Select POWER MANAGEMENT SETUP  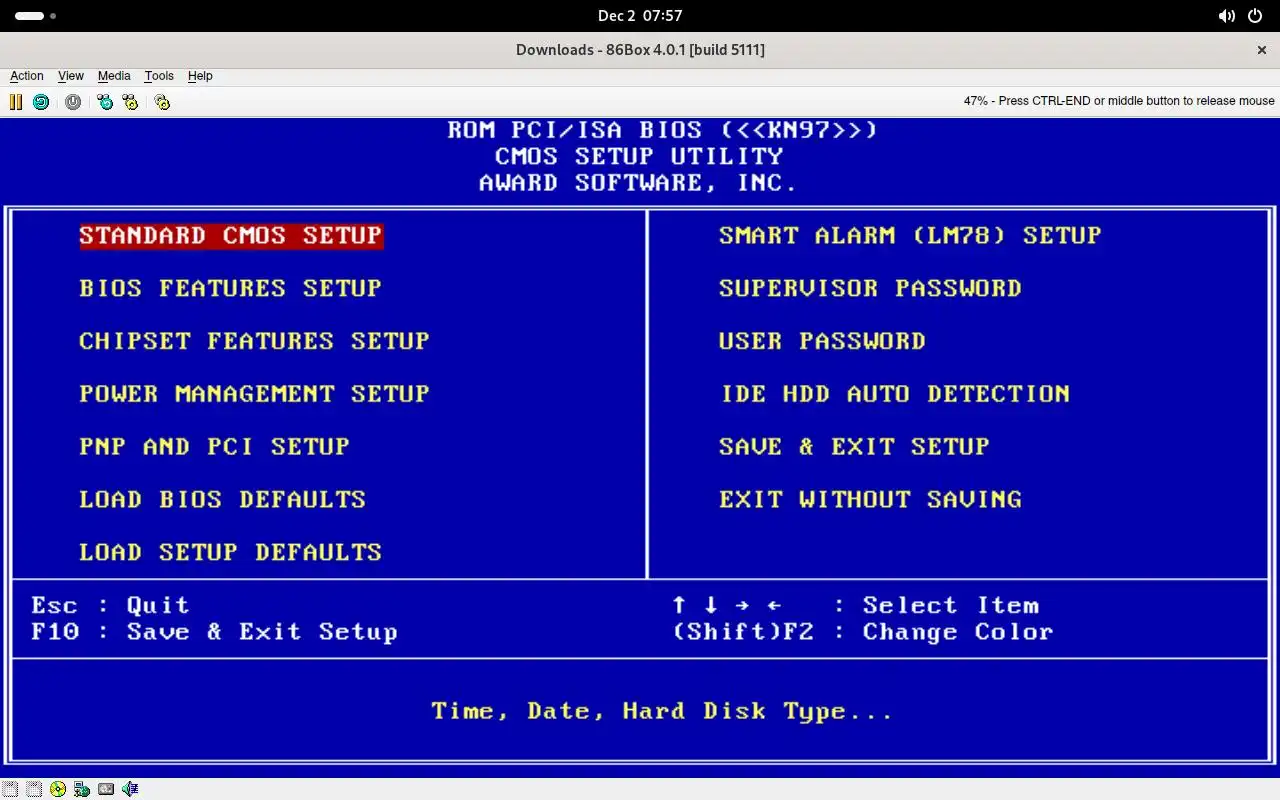click(x=255, y=394)
